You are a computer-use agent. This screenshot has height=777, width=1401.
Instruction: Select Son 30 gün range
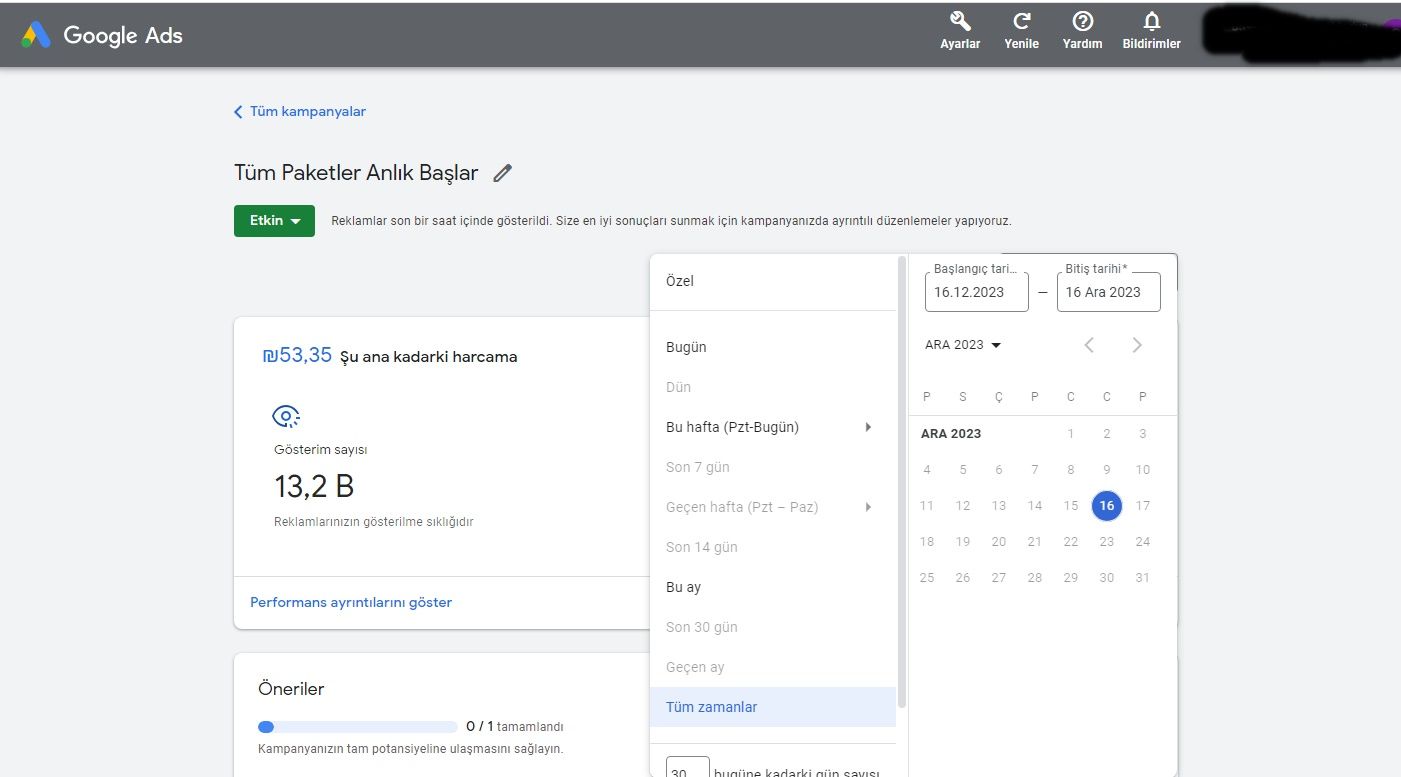(773, 627)
